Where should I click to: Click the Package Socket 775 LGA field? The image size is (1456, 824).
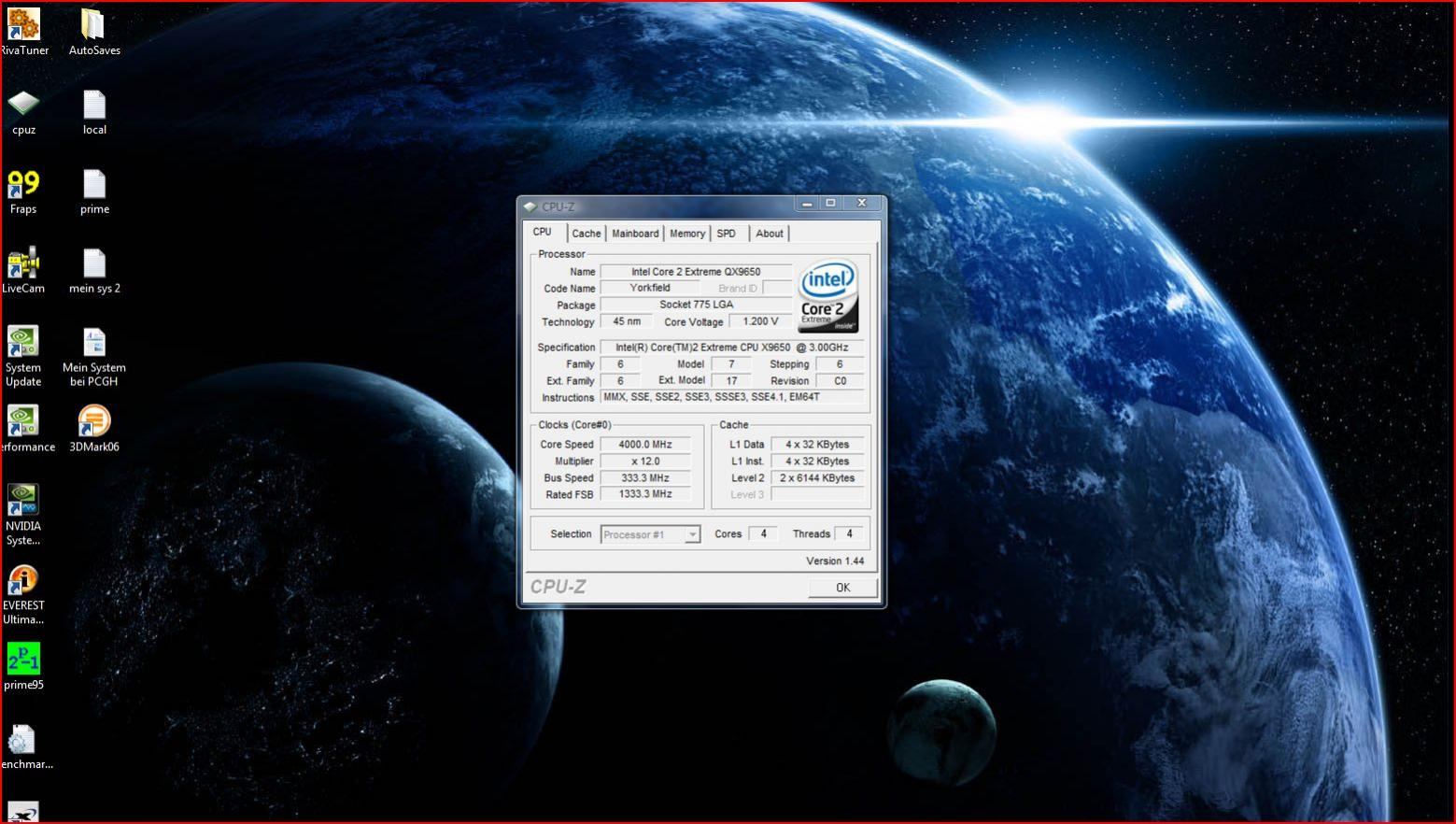pos(696,305)
